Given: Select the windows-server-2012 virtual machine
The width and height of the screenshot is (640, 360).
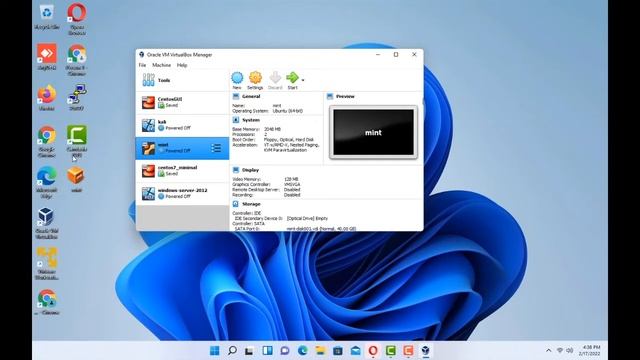Looking at the screenshot, I should coord(182,193).
